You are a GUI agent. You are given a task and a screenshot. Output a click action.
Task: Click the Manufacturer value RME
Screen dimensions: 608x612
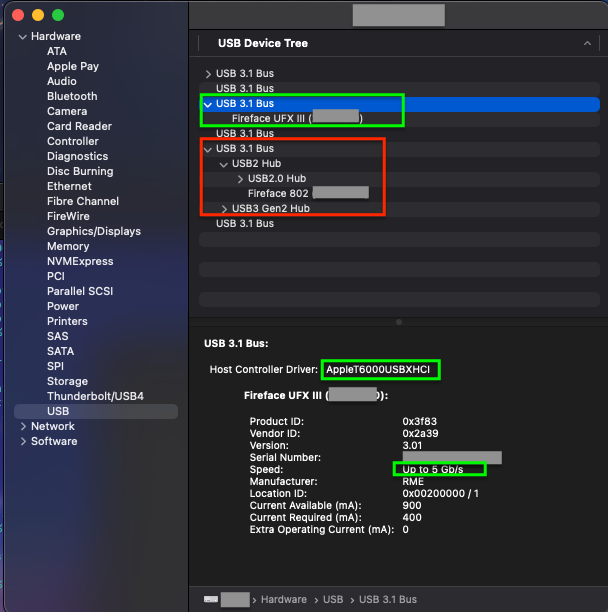click(x=413, y=482)
